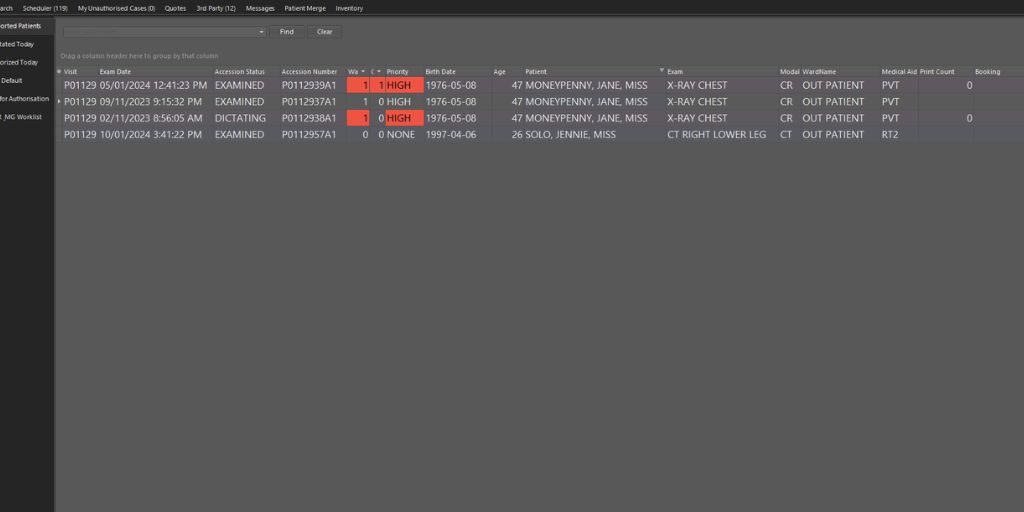Image resolution: width=1024 pixels, height=512 pixels.
Task: Open the search combo box dropdown arrow
Action: [x=261, y=32]
